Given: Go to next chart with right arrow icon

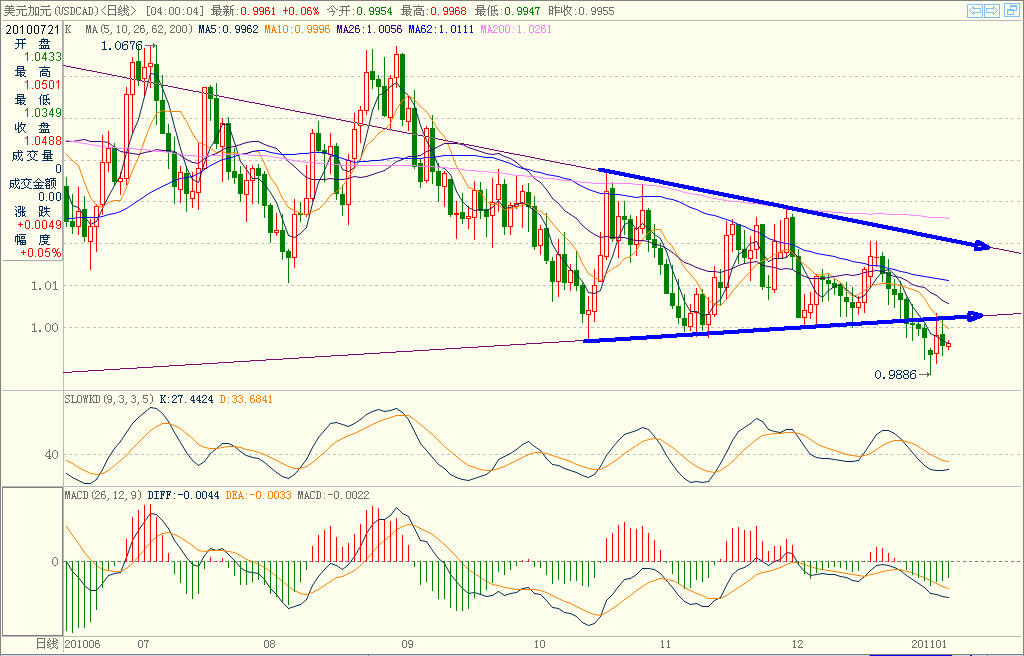Looking at the screenshot, I should [991, 10].
